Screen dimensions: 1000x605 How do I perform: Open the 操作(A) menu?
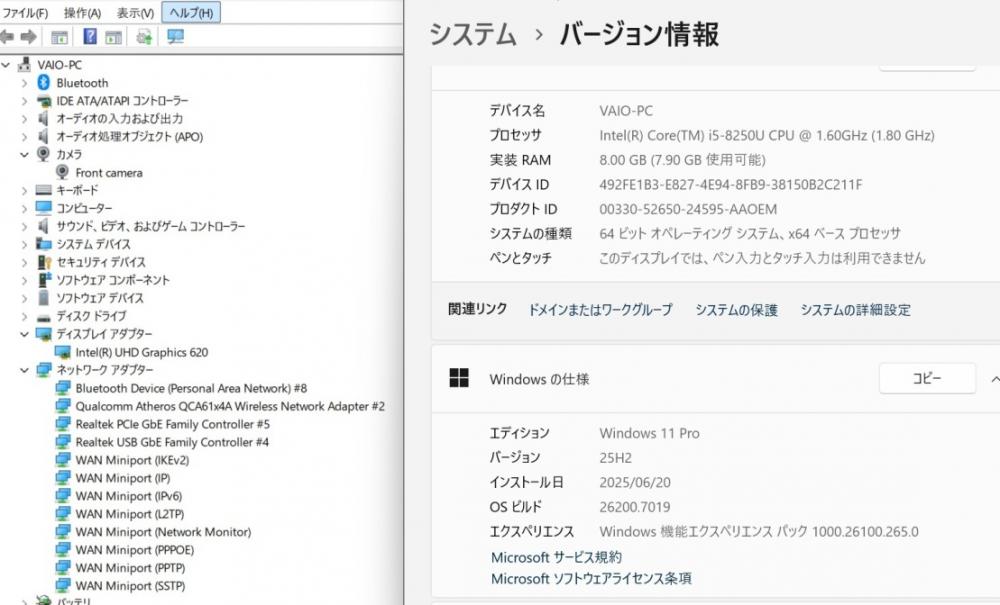[x=82, y=13]
